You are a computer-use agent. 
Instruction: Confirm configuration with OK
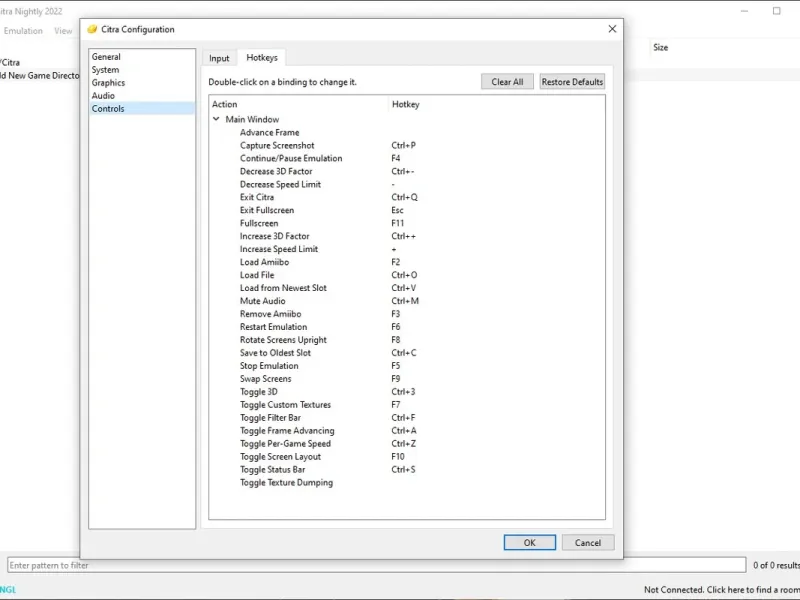tap(530, 542)
